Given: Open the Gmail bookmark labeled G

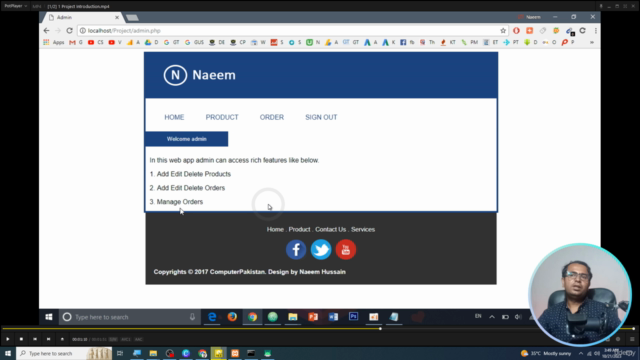Looking at the screenshot, I should pyautogui.click(x=76, y=42).
